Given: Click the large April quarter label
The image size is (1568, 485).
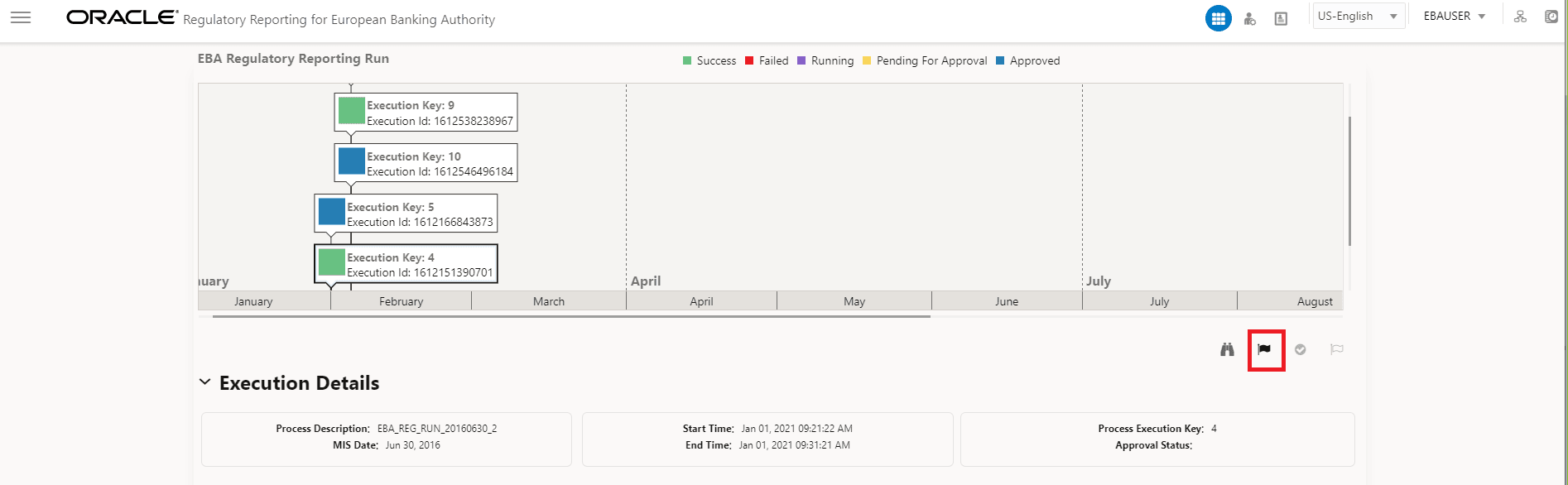Looking at the screenshot, I should pyautogui.click(x=646, y=281).
